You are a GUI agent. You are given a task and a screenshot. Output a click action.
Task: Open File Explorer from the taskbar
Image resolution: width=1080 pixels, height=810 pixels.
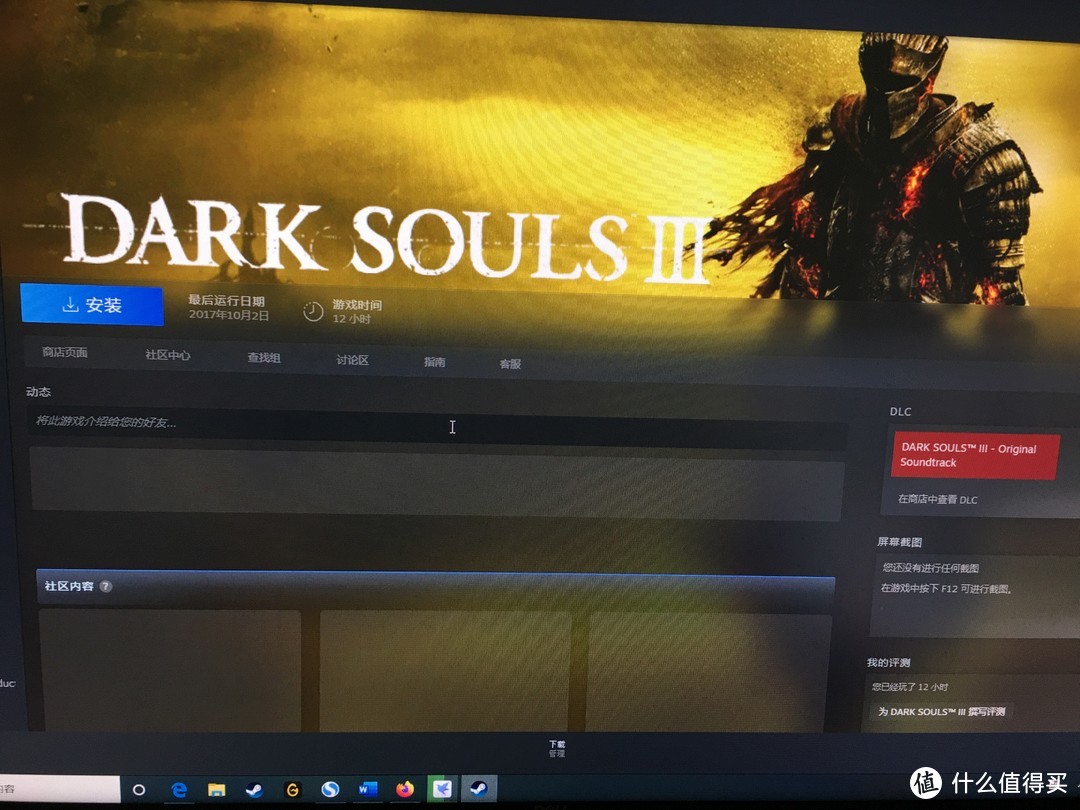tap(217, 790)
